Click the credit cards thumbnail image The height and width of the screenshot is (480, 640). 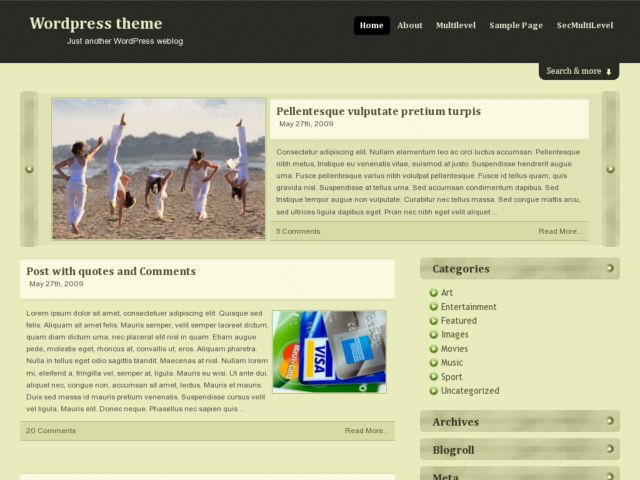(x=329, y=350)
